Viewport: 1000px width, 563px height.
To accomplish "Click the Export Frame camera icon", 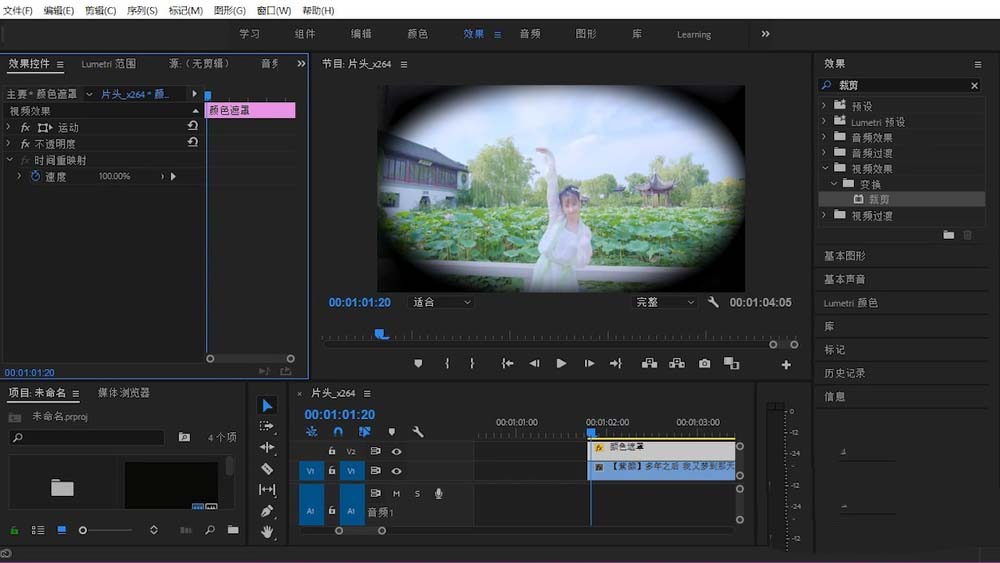I will pos(704,363).
